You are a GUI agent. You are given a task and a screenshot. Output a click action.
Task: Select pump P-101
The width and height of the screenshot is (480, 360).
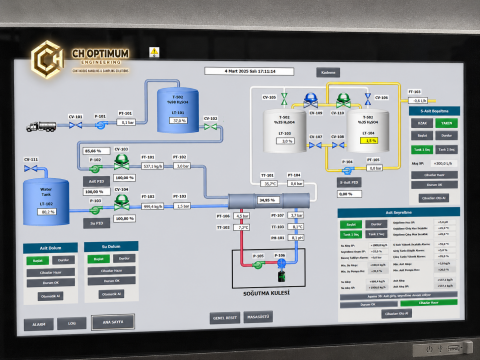click(x=100, y=125)
